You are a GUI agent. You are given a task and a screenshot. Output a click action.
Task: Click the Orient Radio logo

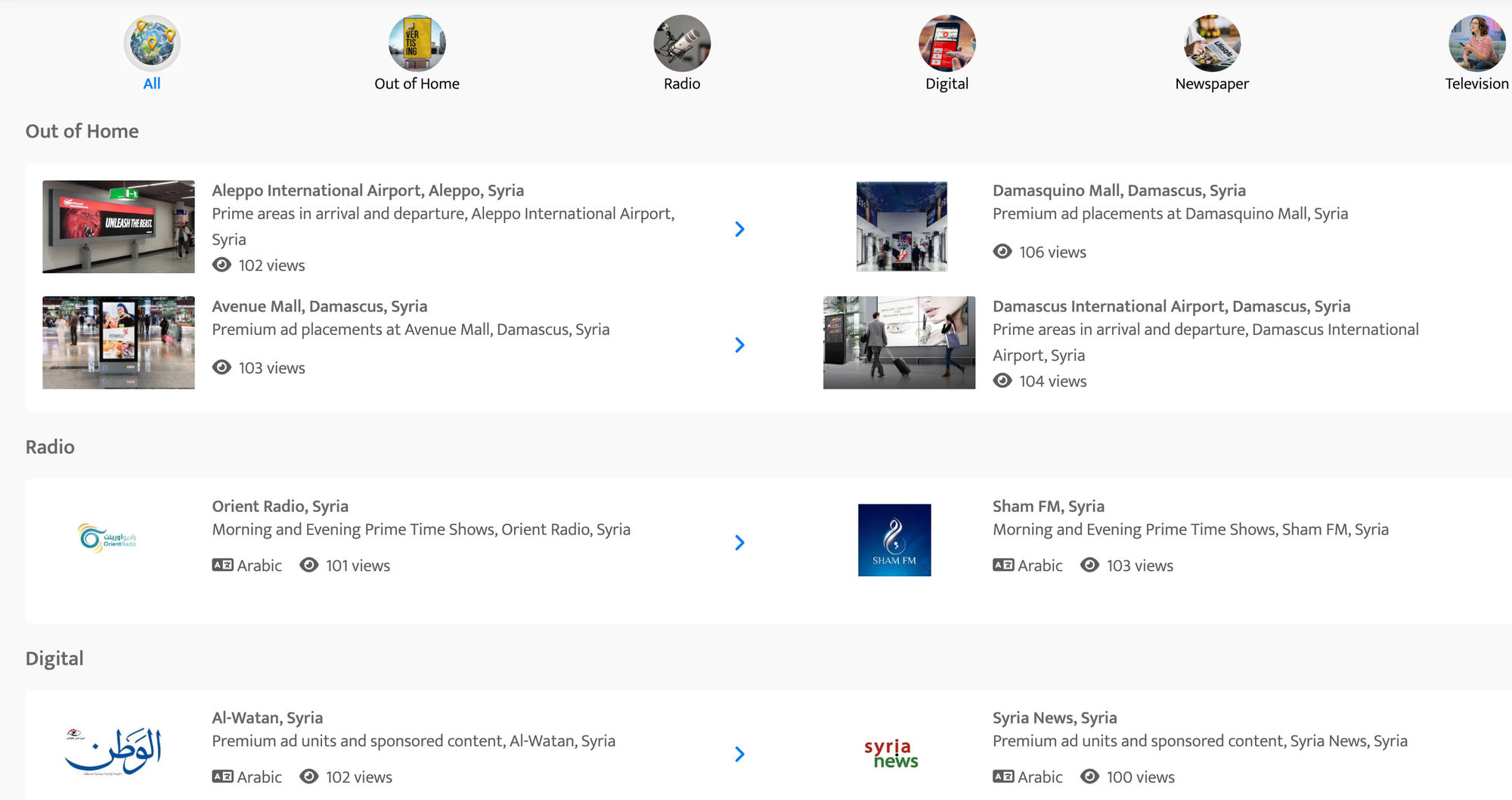click(x=107, y=538)
